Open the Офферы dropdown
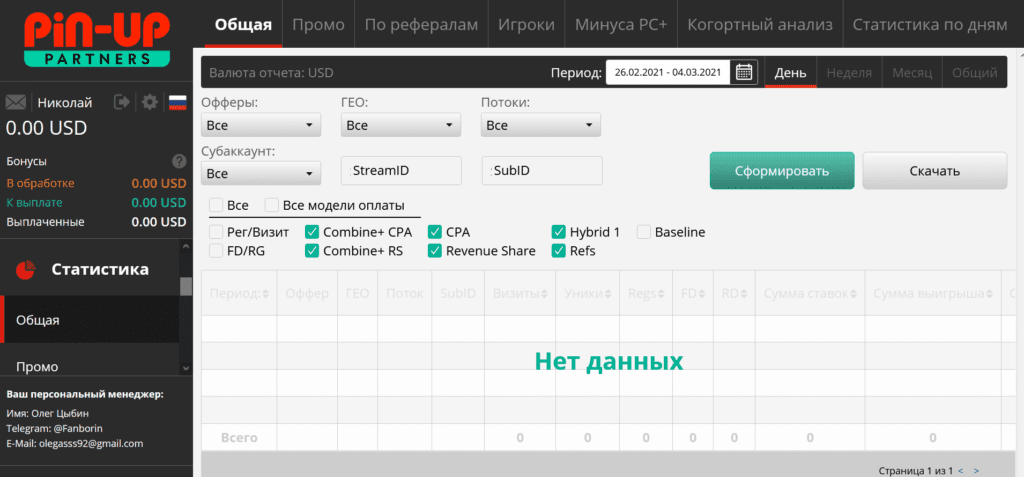The image size is (1024, 477). pos(261,125)
